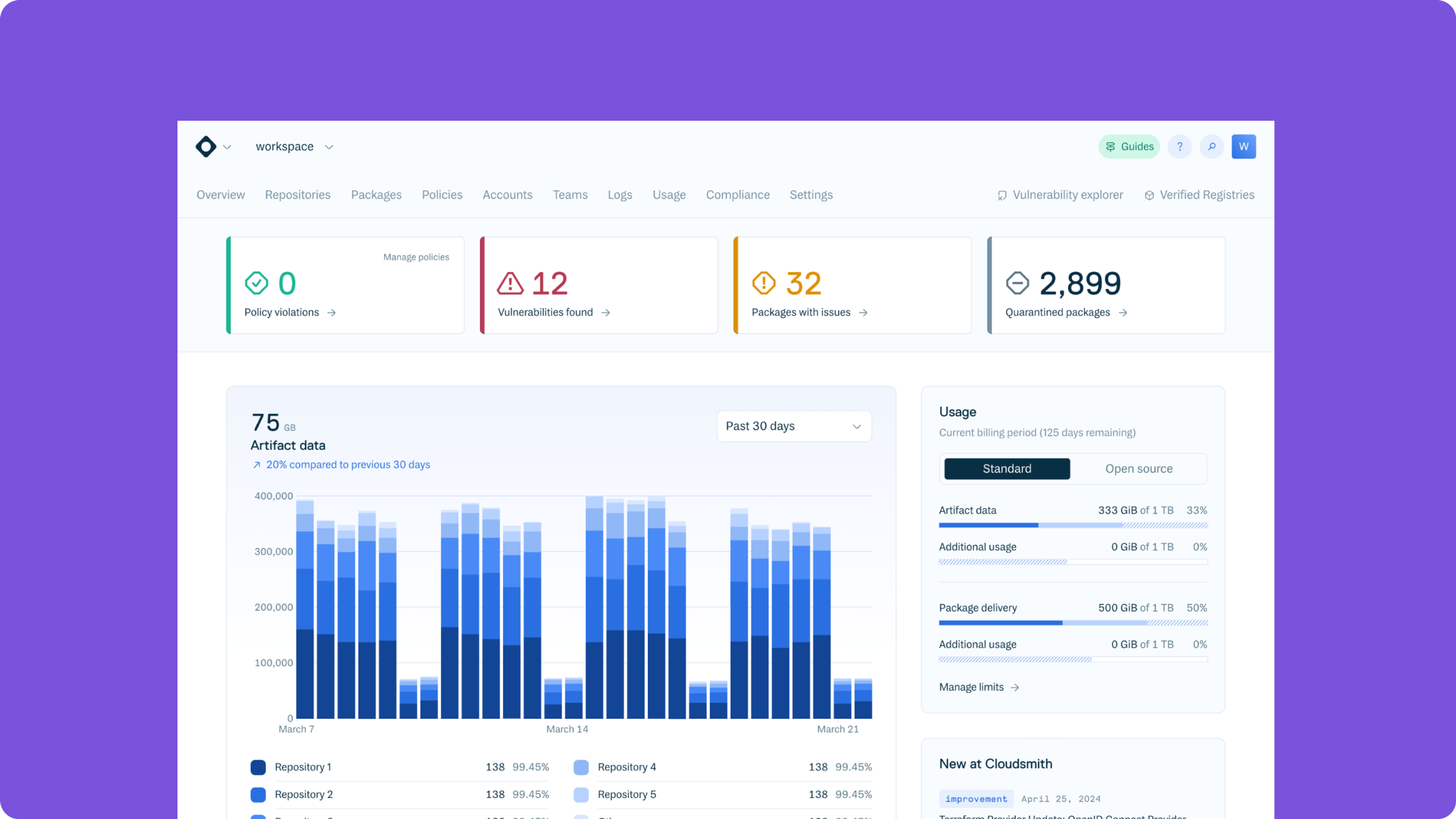
Task: Click the Vulnerabilities warning triangle icon
Action: [x=510, y=283]
